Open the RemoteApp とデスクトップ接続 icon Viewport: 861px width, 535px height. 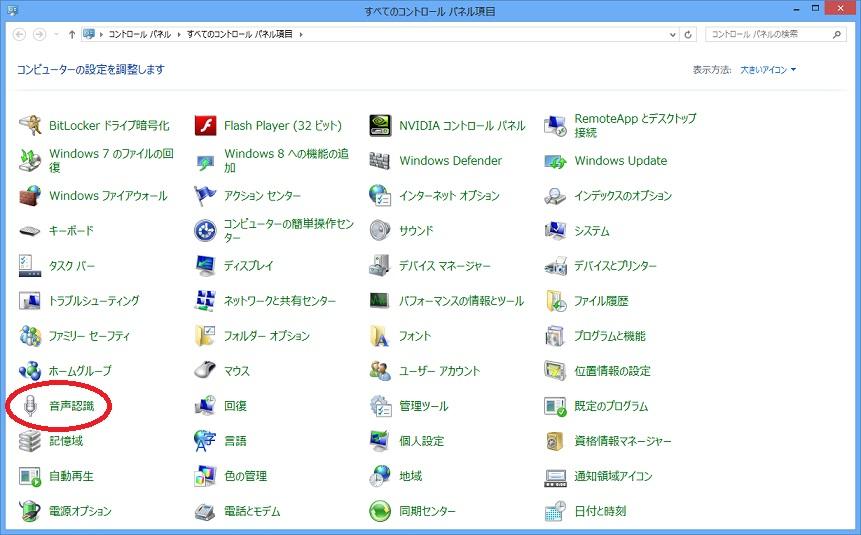click(555, 126)
